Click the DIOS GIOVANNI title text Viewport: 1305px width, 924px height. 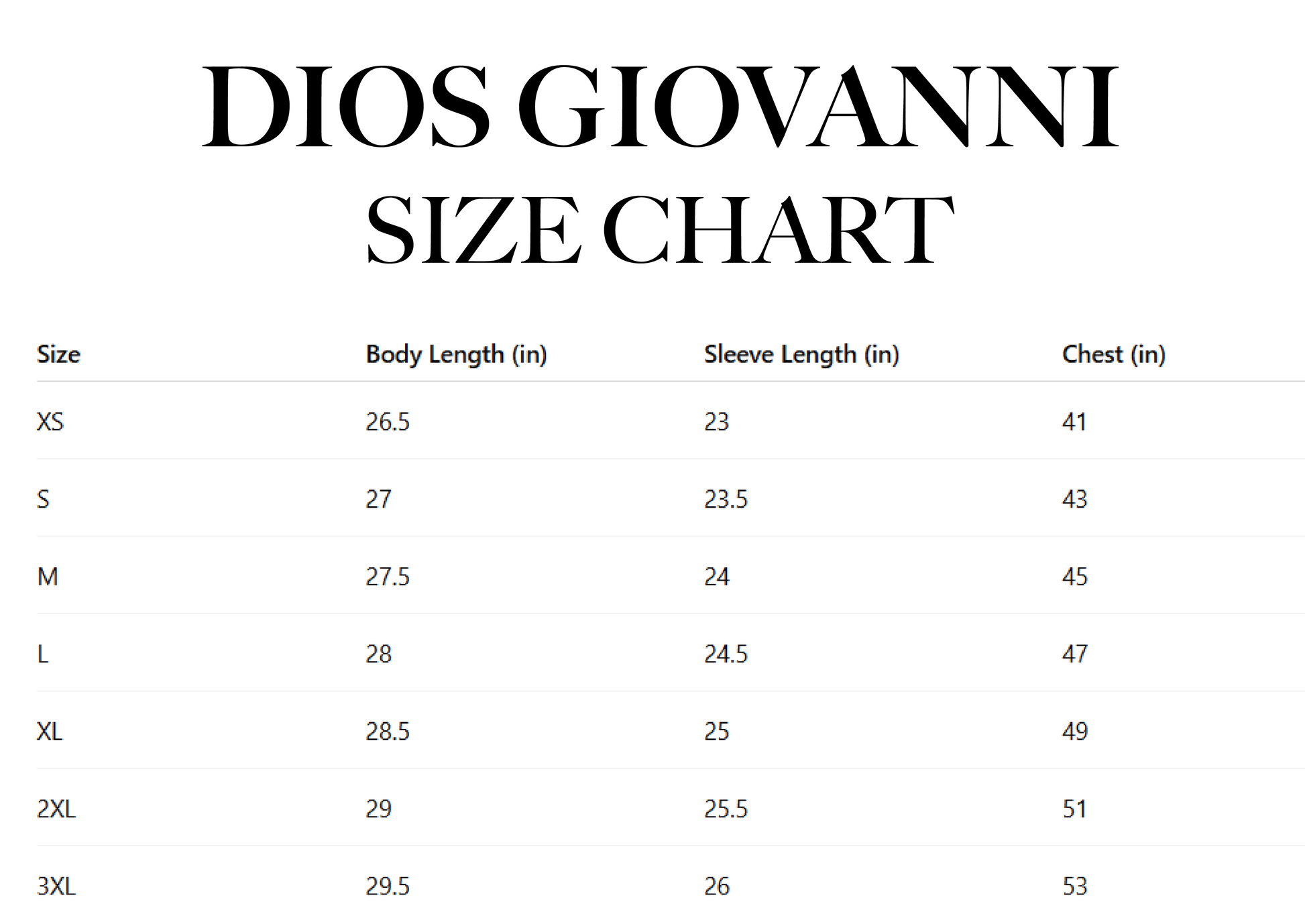tap(660, 106)
